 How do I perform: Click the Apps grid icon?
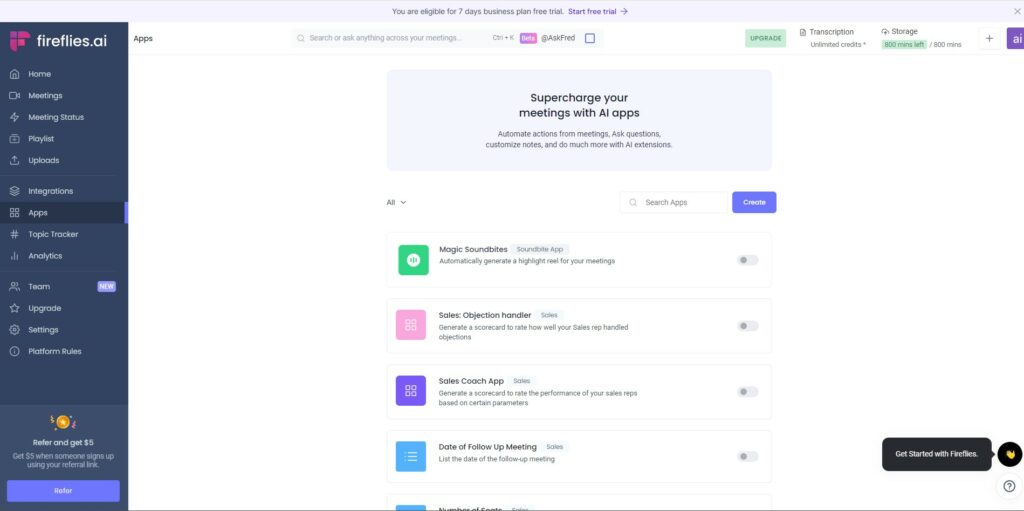[14, 212]
